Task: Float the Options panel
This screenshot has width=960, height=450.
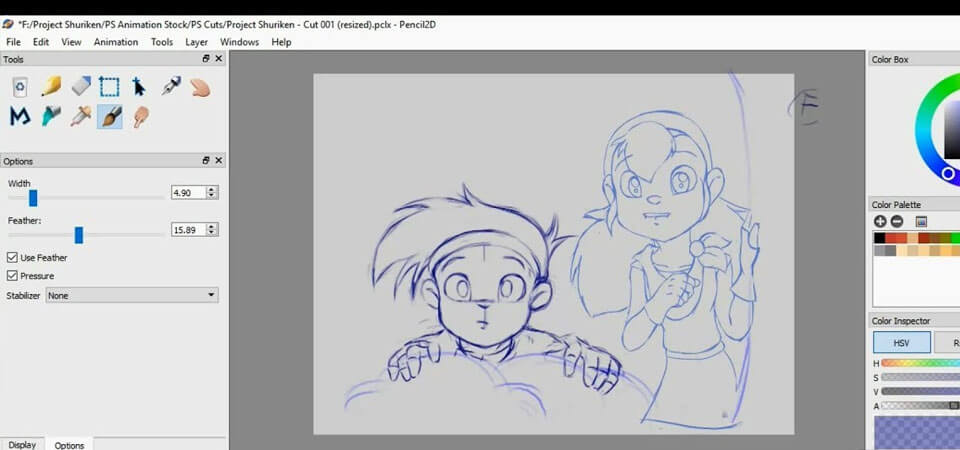Action: (206, 160)
